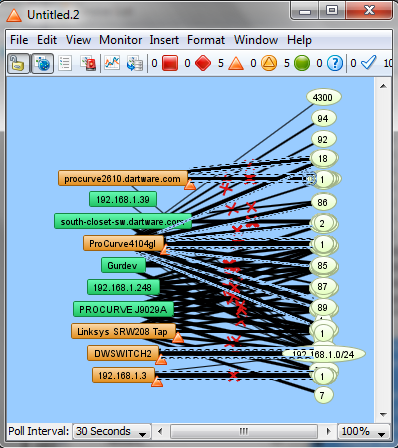The height and width of the screenshot is (448, 398).
Task: Select the DWSWITCH2 device node
Action: click(123, 353)
